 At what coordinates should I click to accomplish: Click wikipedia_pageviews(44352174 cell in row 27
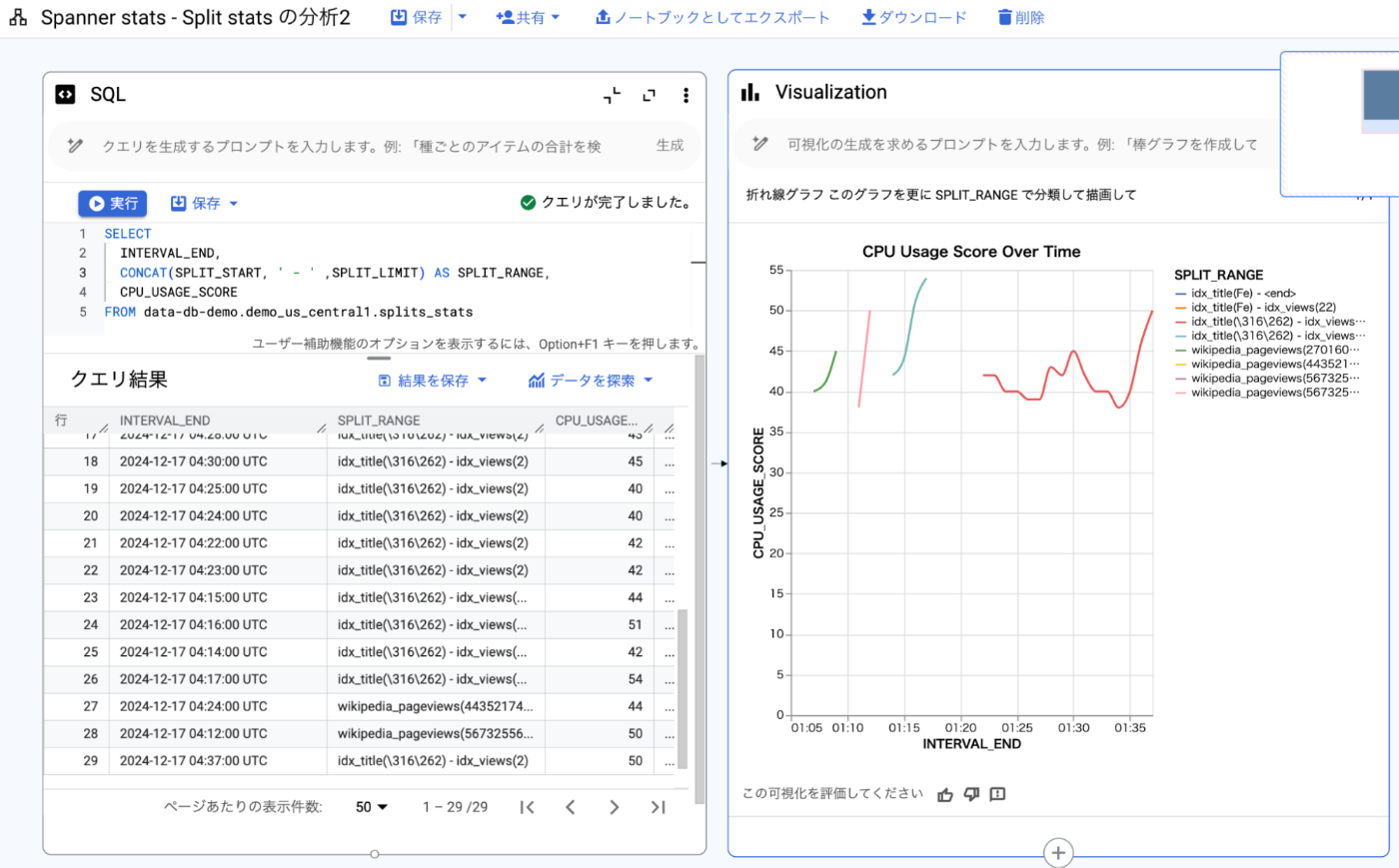click(x=436, y=706)
